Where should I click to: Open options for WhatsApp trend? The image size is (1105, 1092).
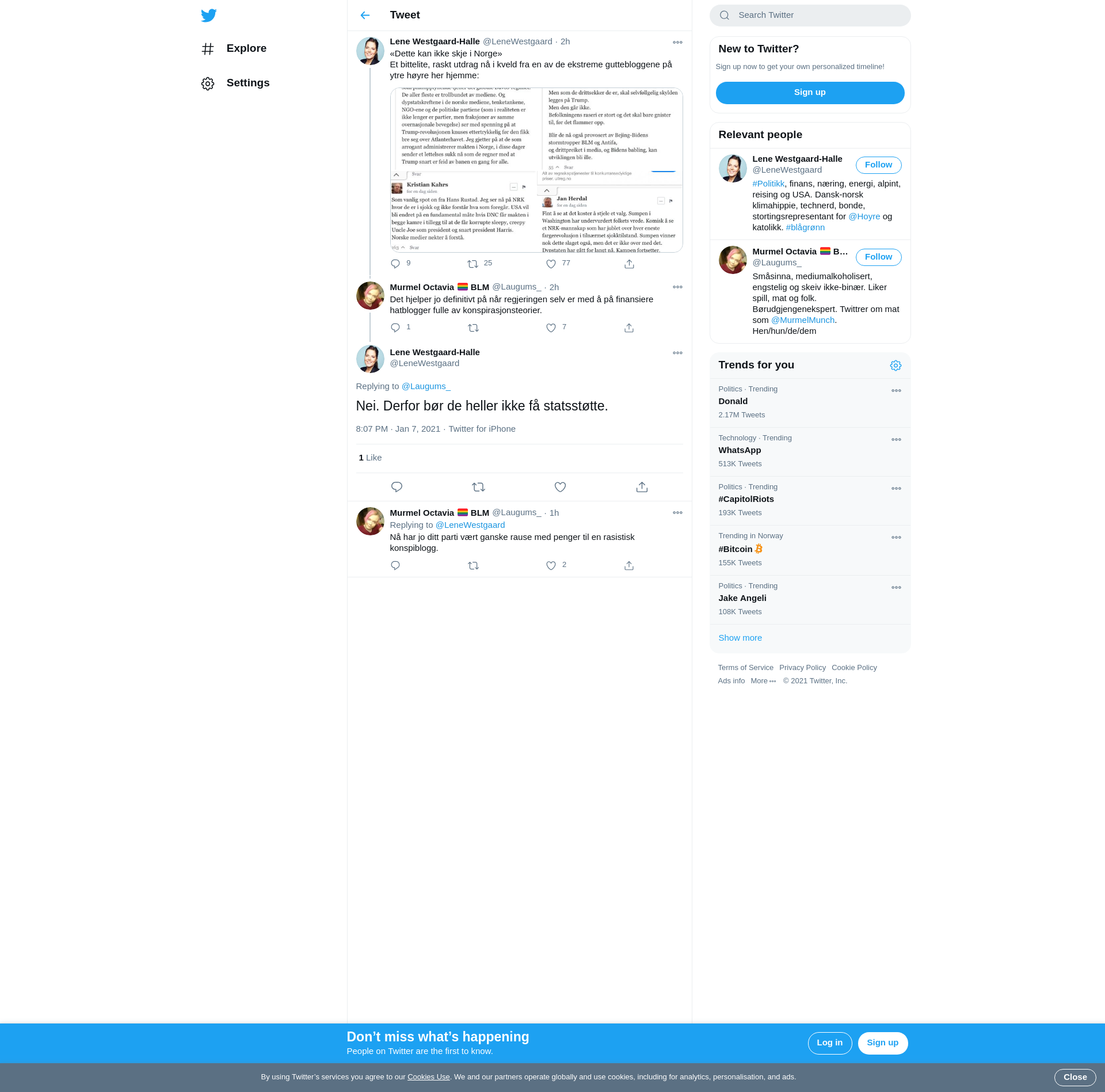(896, 440)
